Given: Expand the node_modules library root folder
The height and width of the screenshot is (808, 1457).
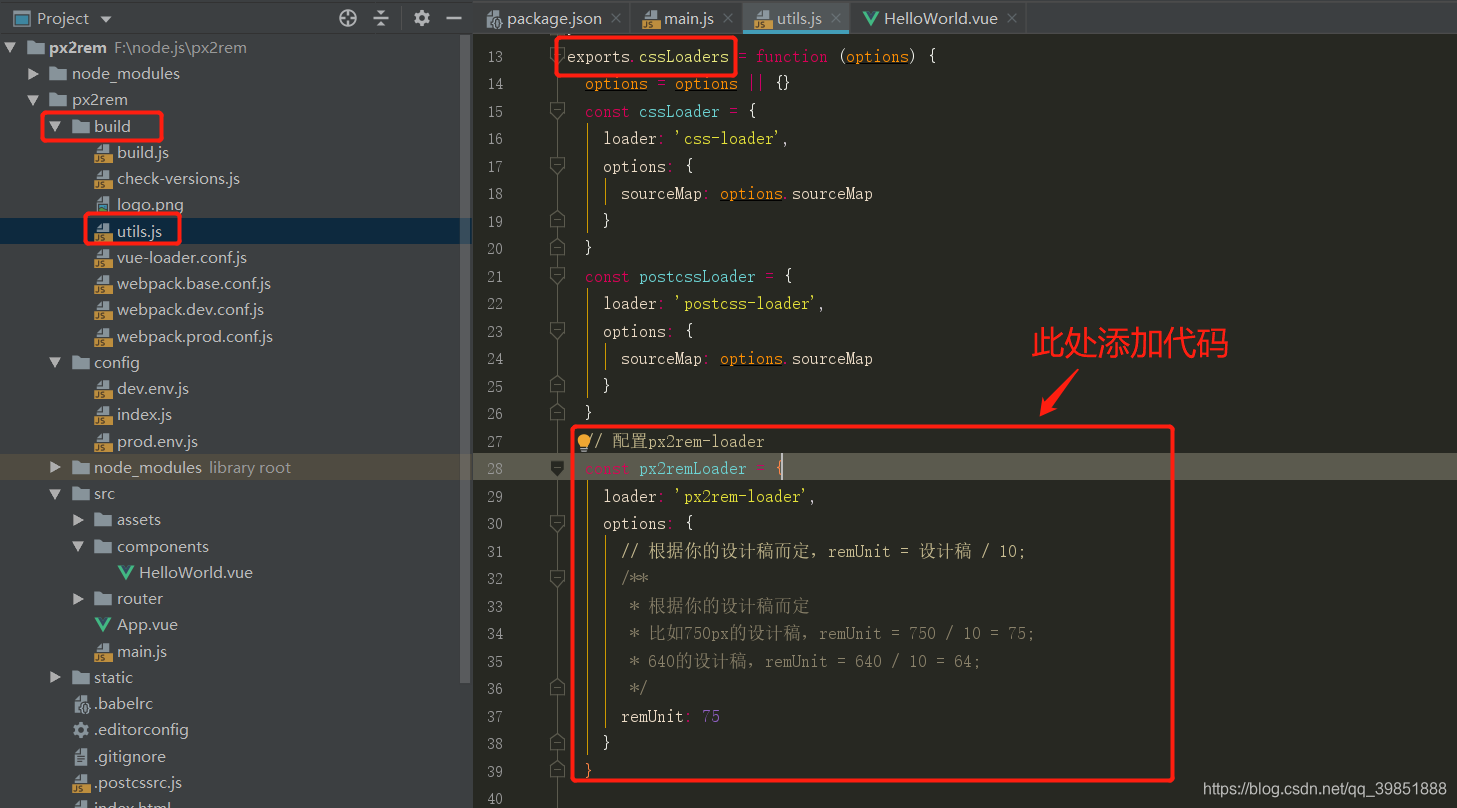Looking at the screenshot, I should [x=55, y=467].
